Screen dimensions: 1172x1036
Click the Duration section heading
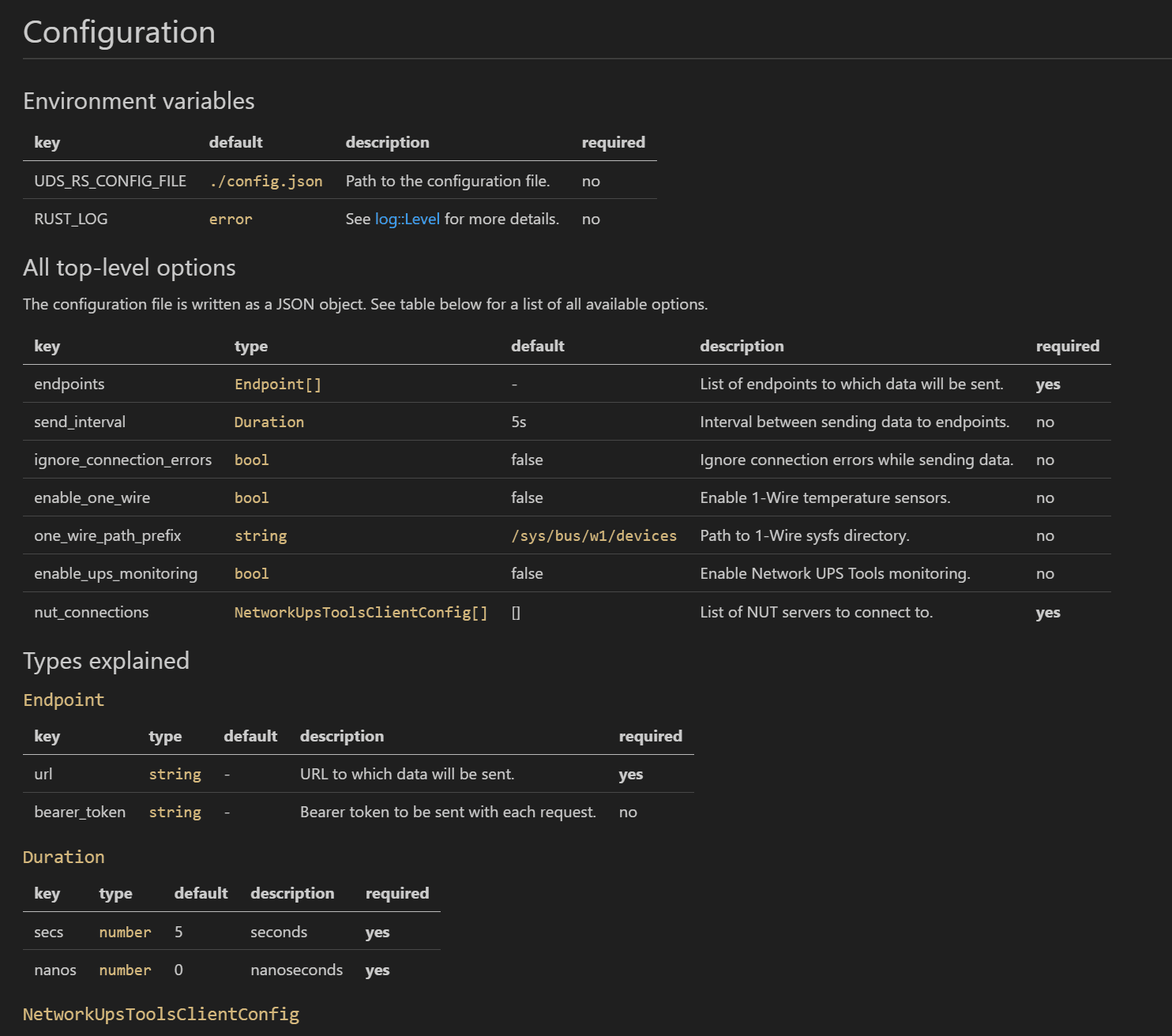tap(63, 857)
